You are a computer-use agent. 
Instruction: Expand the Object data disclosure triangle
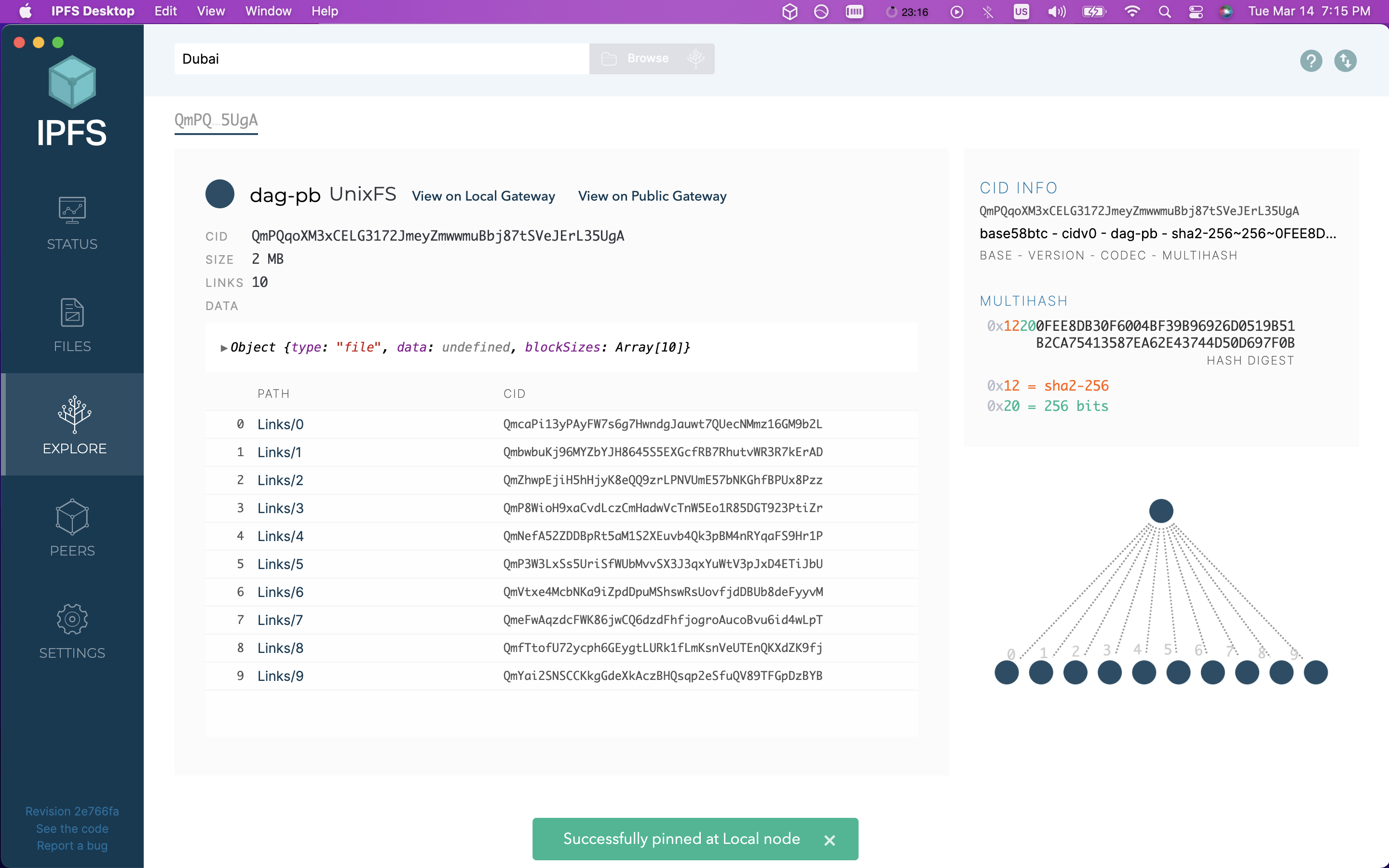pyautogui.click(x=224, y=348)
